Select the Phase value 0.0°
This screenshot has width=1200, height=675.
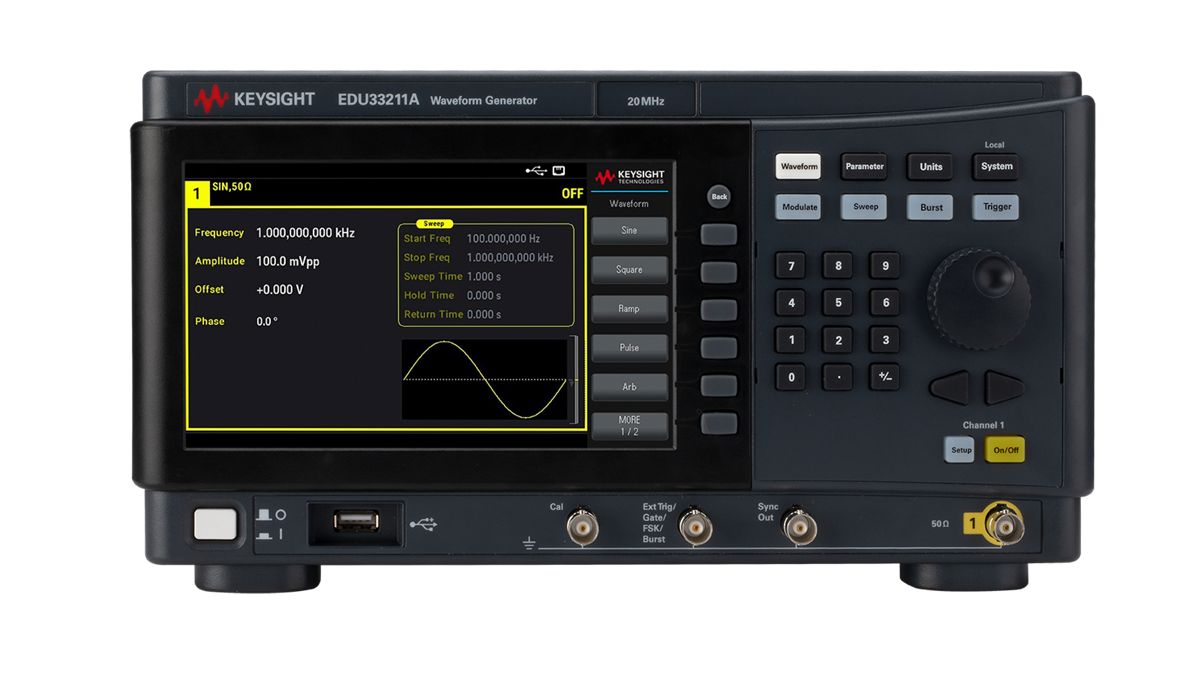pyautogui.click(x=267, y=322)
